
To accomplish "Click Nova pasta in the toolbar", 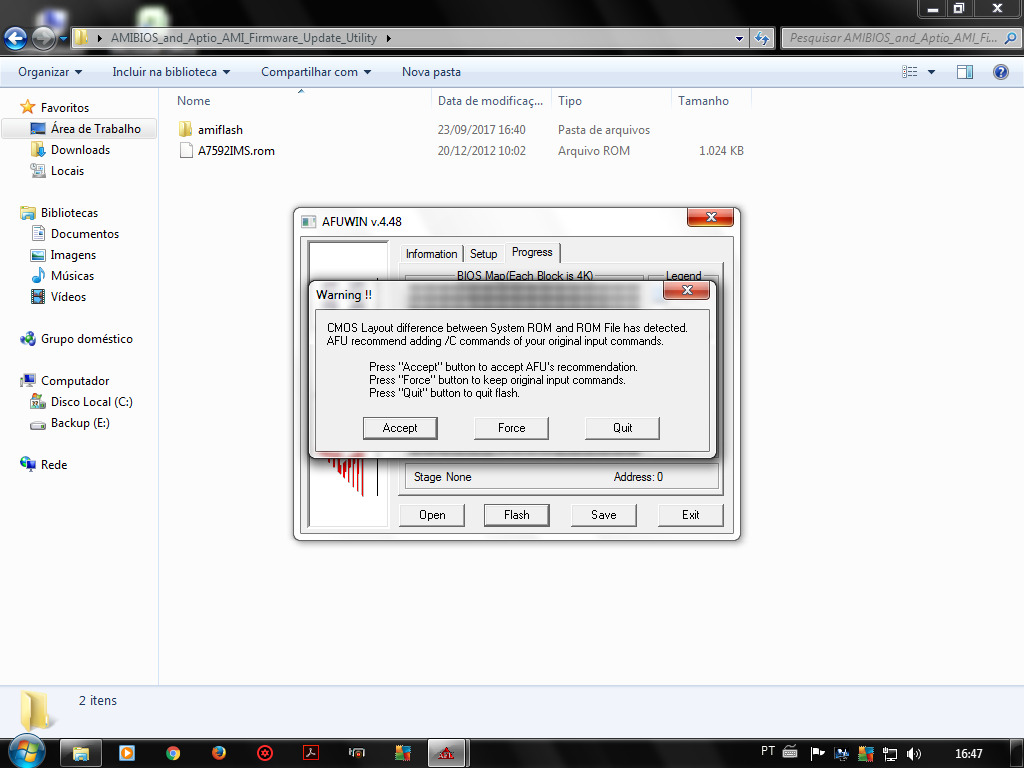I will (x=431, y=72).
